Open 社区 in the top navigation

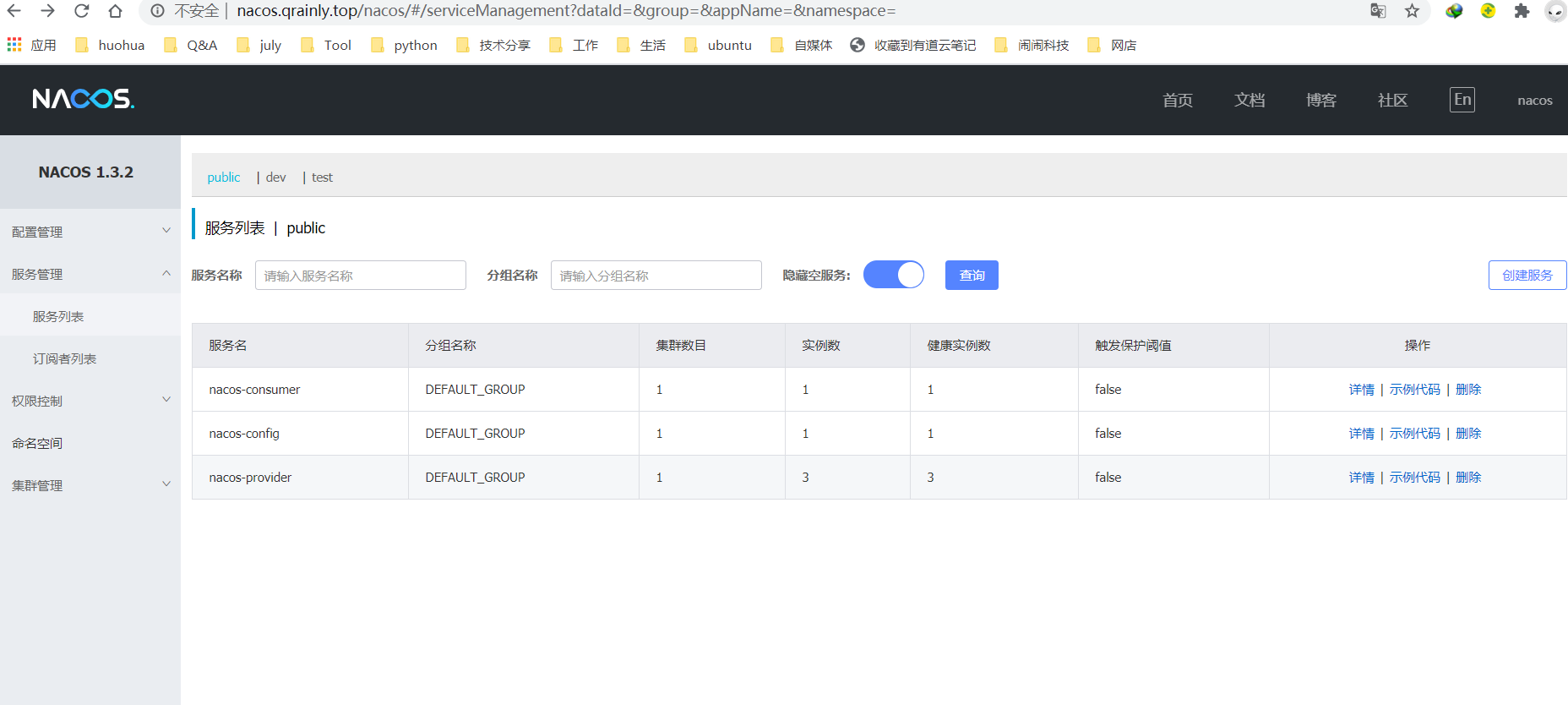(x=1392, y=100)
